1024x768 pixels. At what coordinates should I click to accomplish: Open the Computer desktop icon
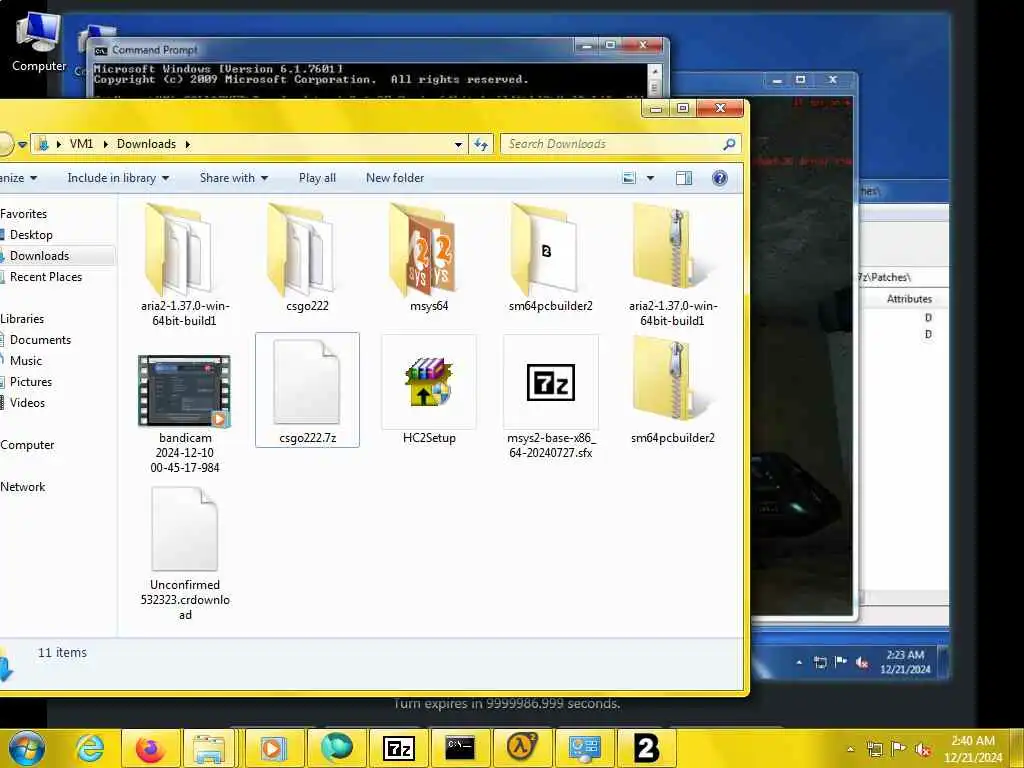(39, 41)
